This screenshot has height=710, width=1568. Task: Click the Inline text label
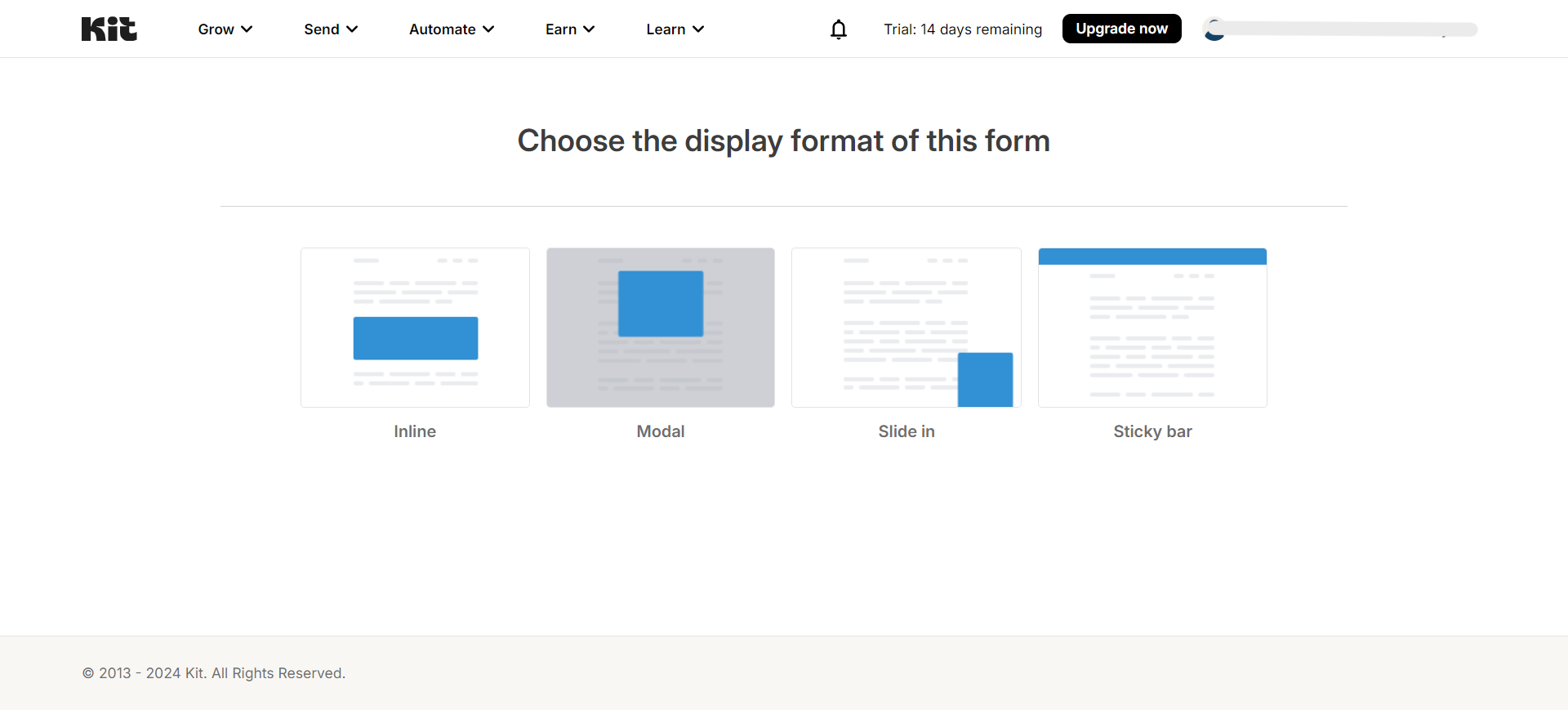pos(415,431)
